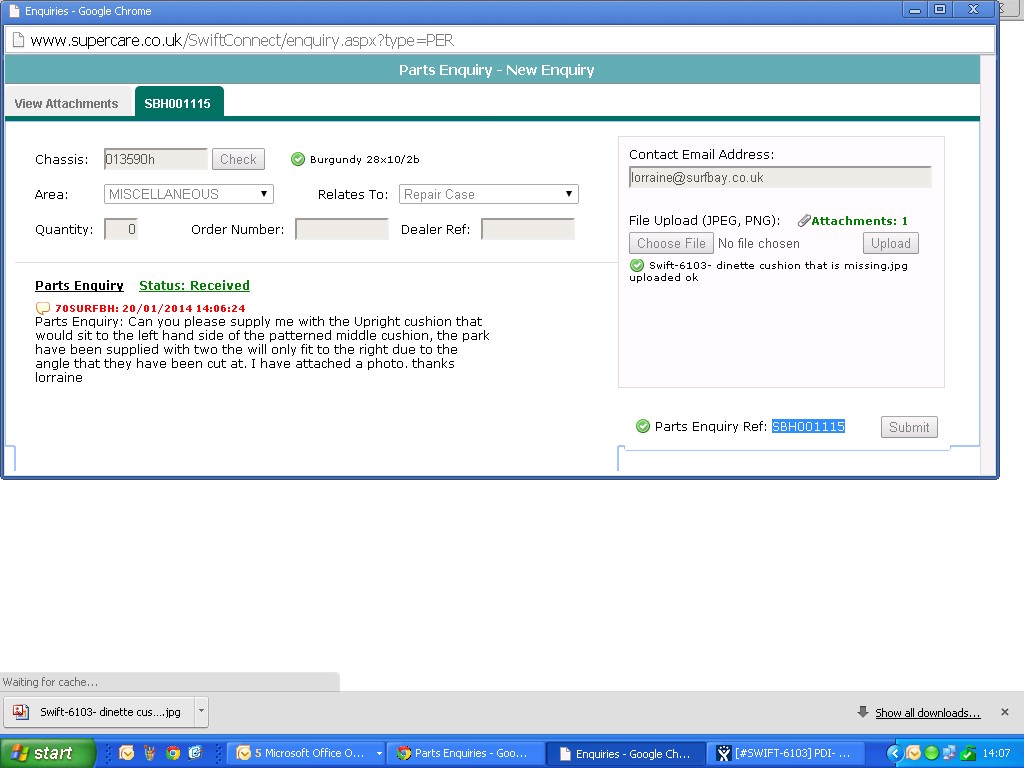Select the SBH001115 tab

(x=178, y=103)
